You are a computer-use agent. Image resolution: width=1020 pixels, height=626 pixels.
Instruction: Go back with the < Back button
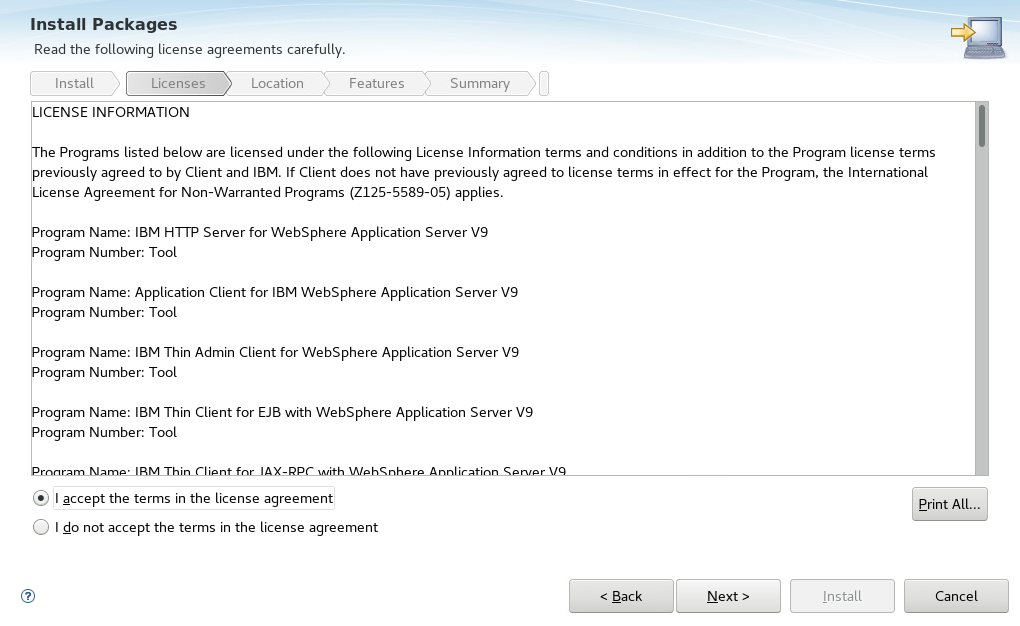[x=621, y=596]
